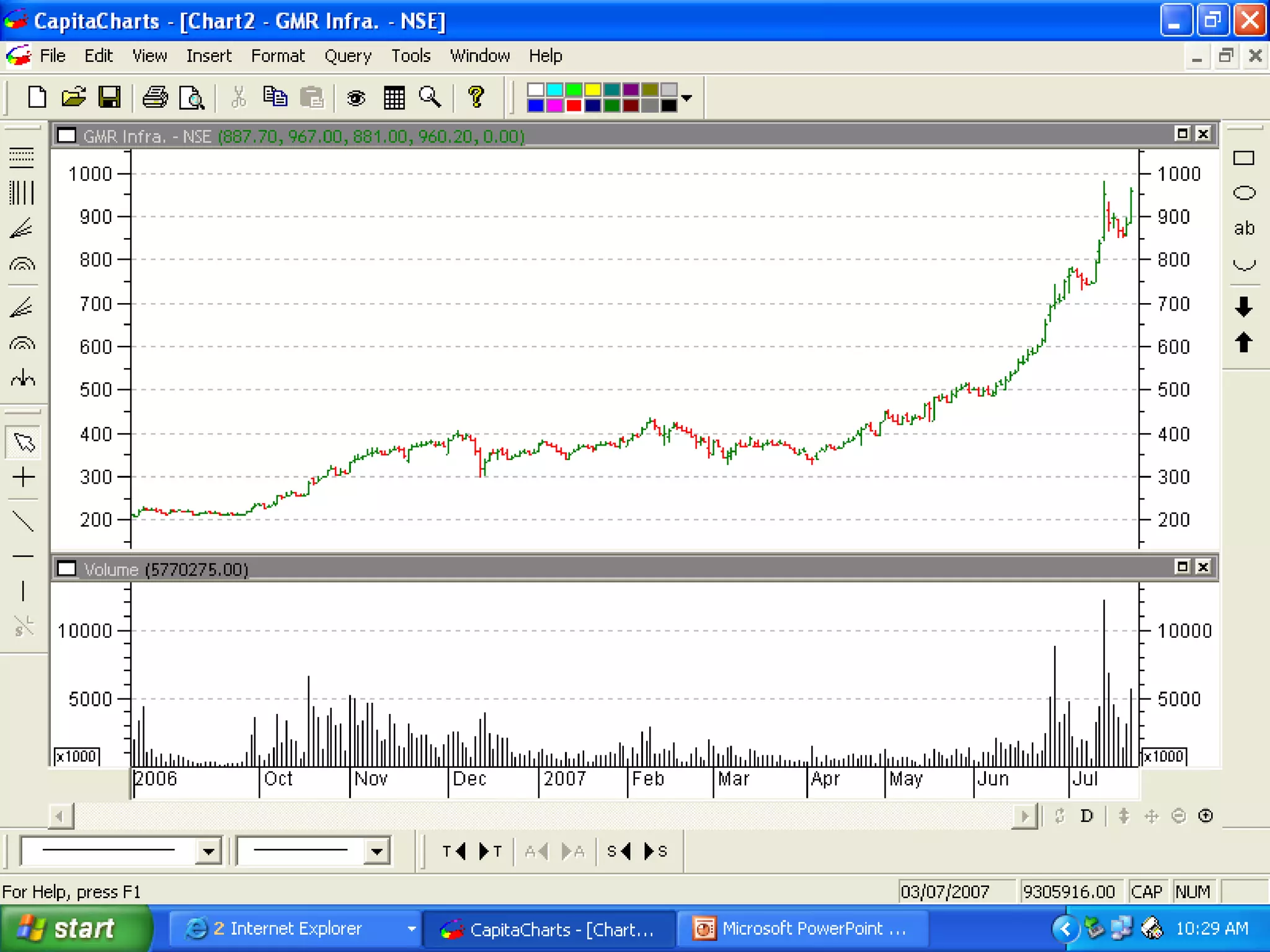This screenshot has width=1270, height=952.
Task: Click the Print icon in toolbar
Action: point(155,97)
